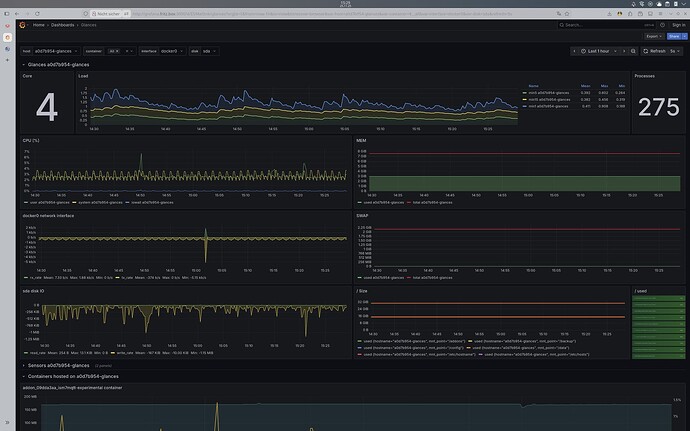Click the top green bar in / used gauge
This screenshot has width=690, height=431.
659,298
